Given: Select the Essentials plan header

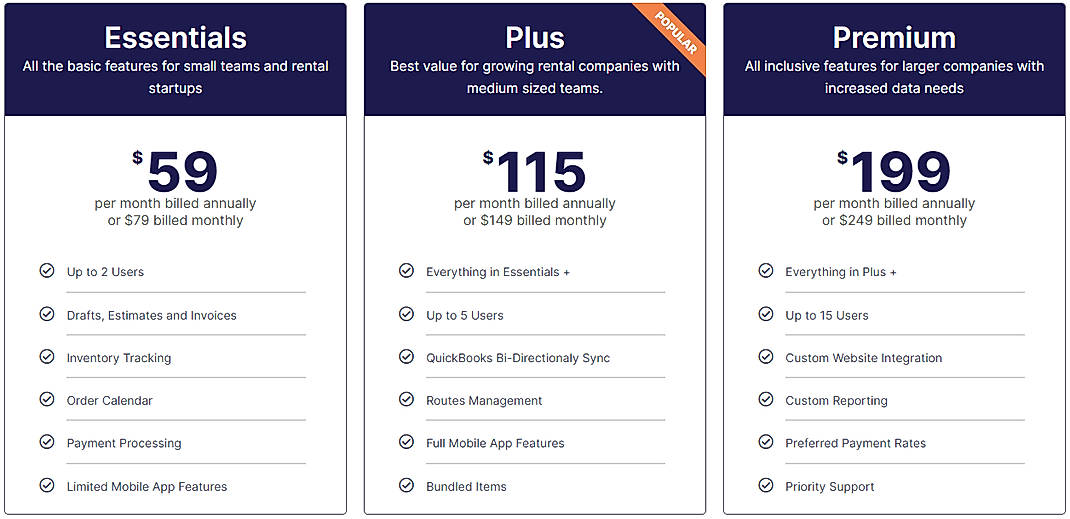Looking at the screenshot, I should click(x=175, y=38).
